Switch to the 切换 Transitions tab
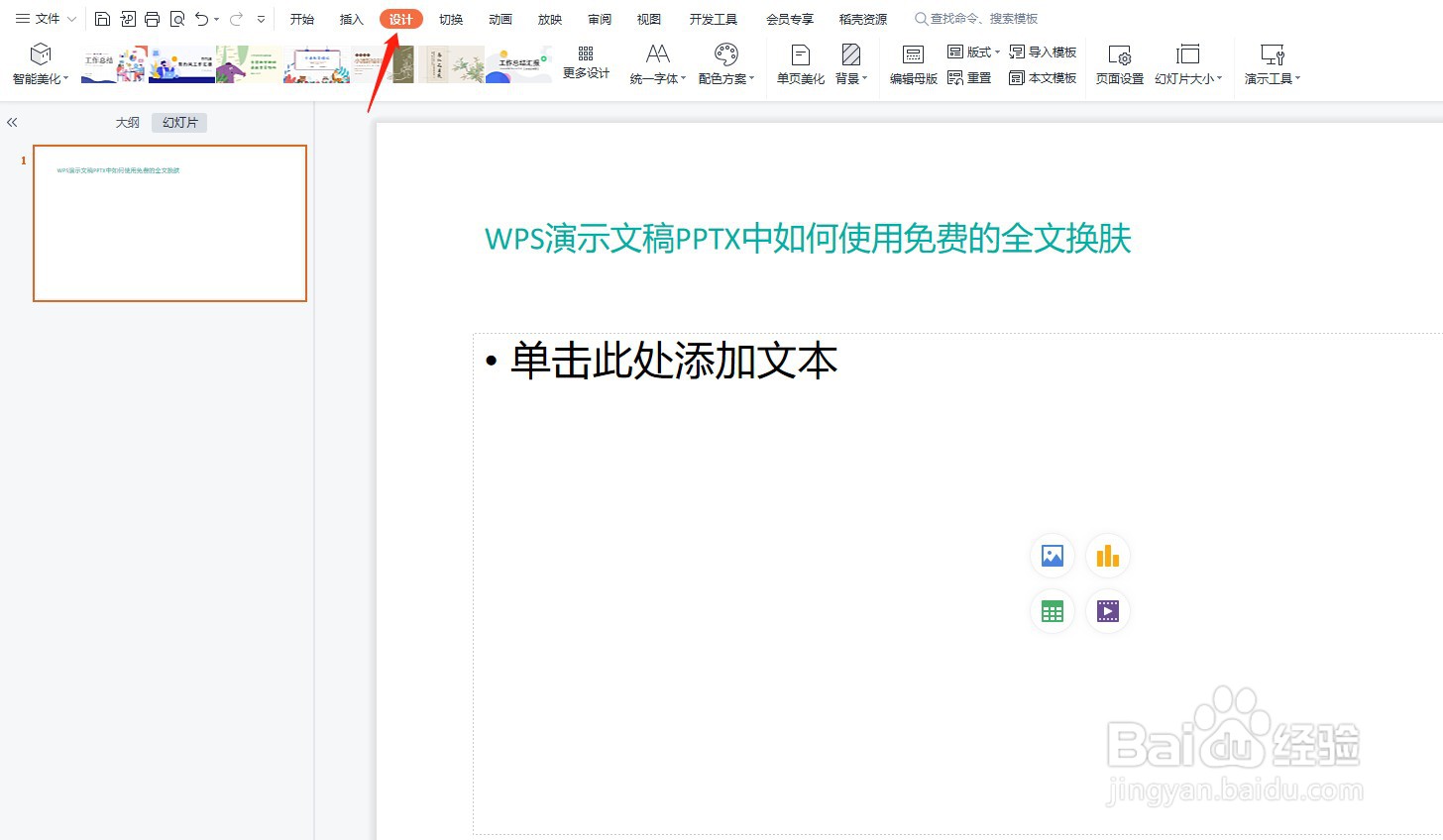This screenshot has height=840, width=1443. 451,19
